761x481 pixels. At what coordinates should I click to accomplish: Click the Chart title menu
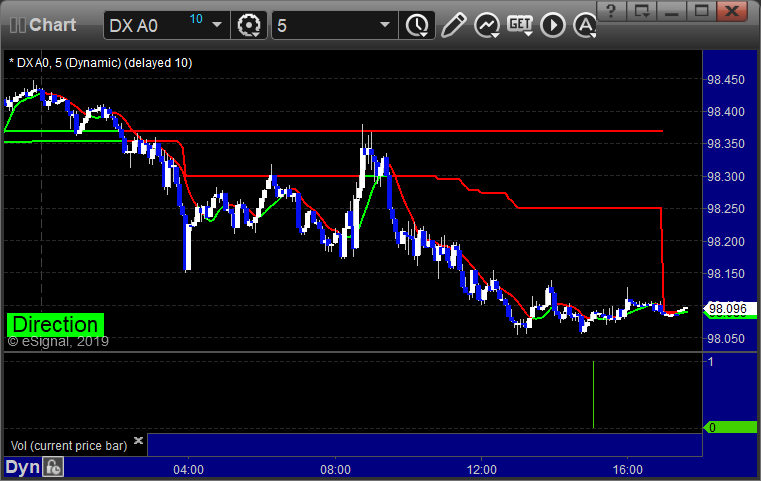[45, 25]
